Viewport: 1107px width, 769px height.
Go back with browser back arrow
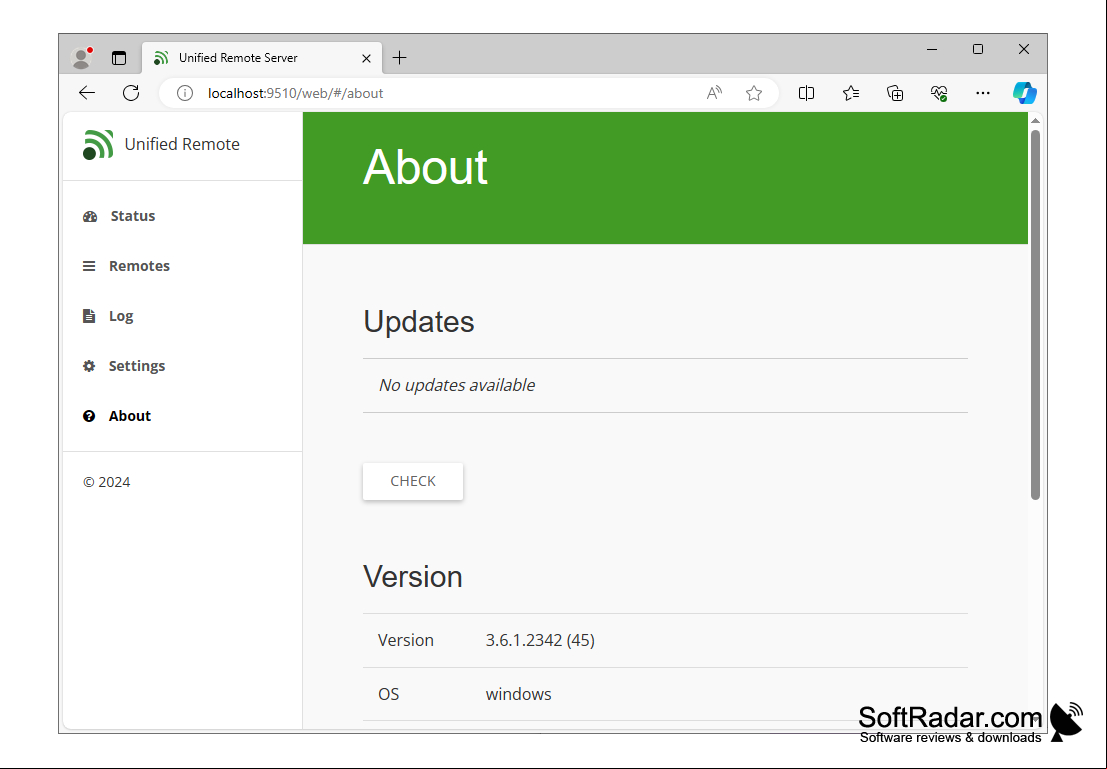point(87,93)
